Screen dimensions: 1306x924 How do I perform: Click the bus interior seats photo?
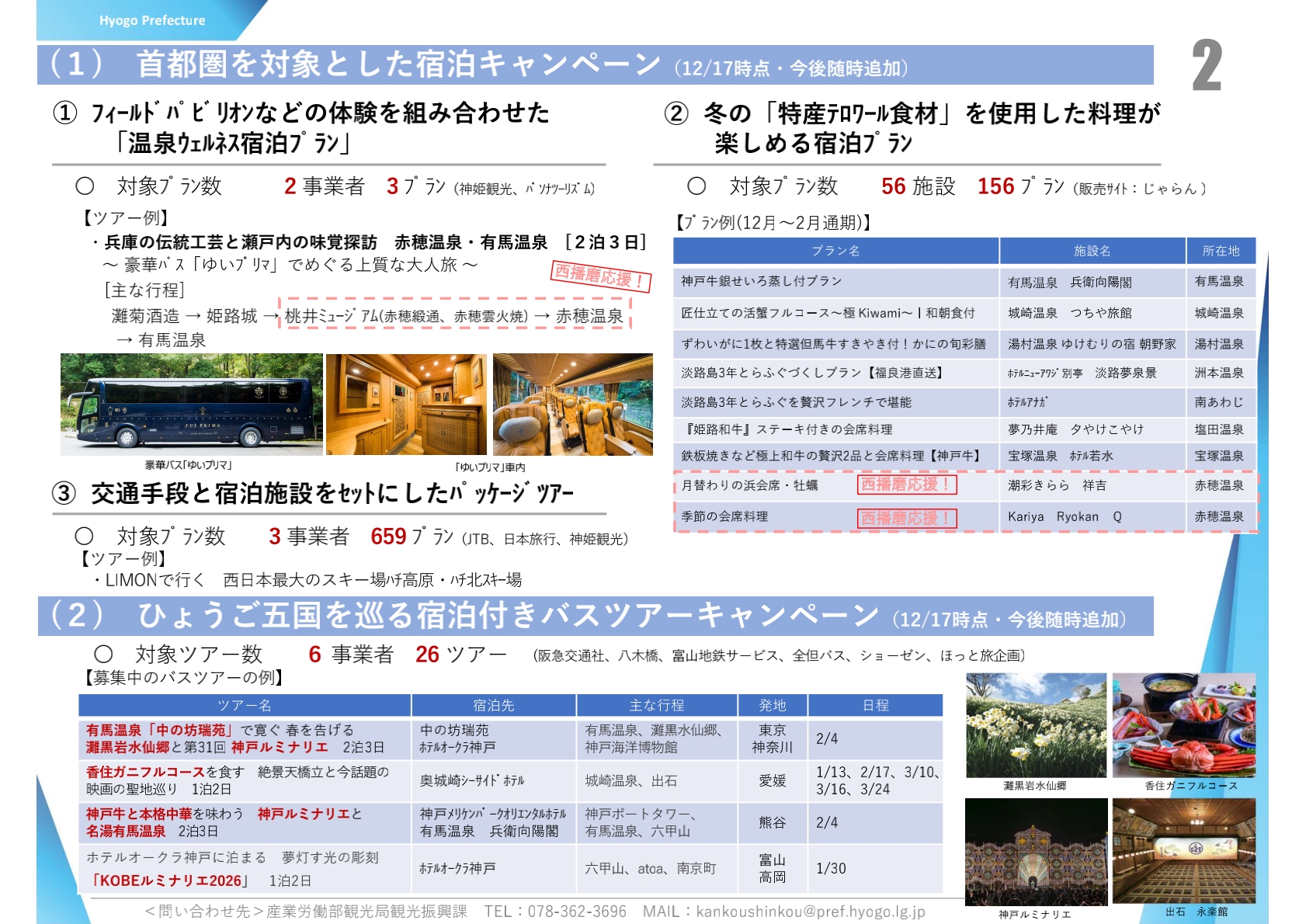tap(572, 404)
